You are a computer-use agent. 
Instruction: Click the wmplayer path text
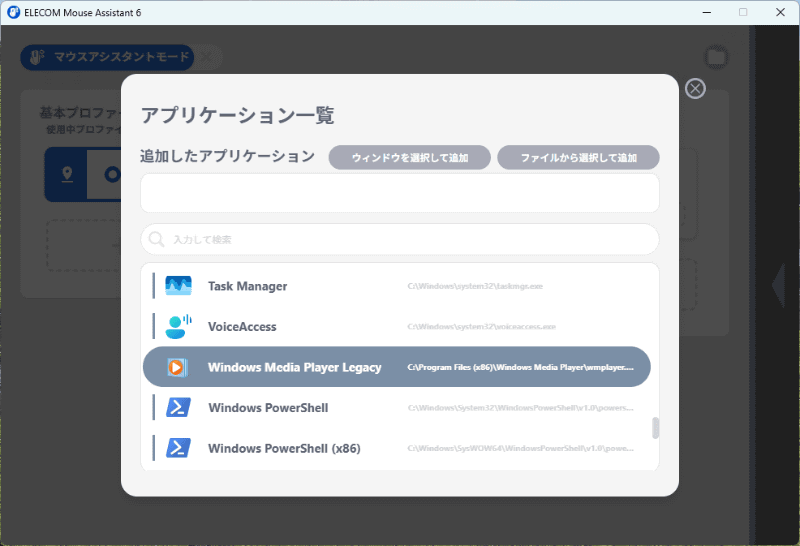pos(520,367)
